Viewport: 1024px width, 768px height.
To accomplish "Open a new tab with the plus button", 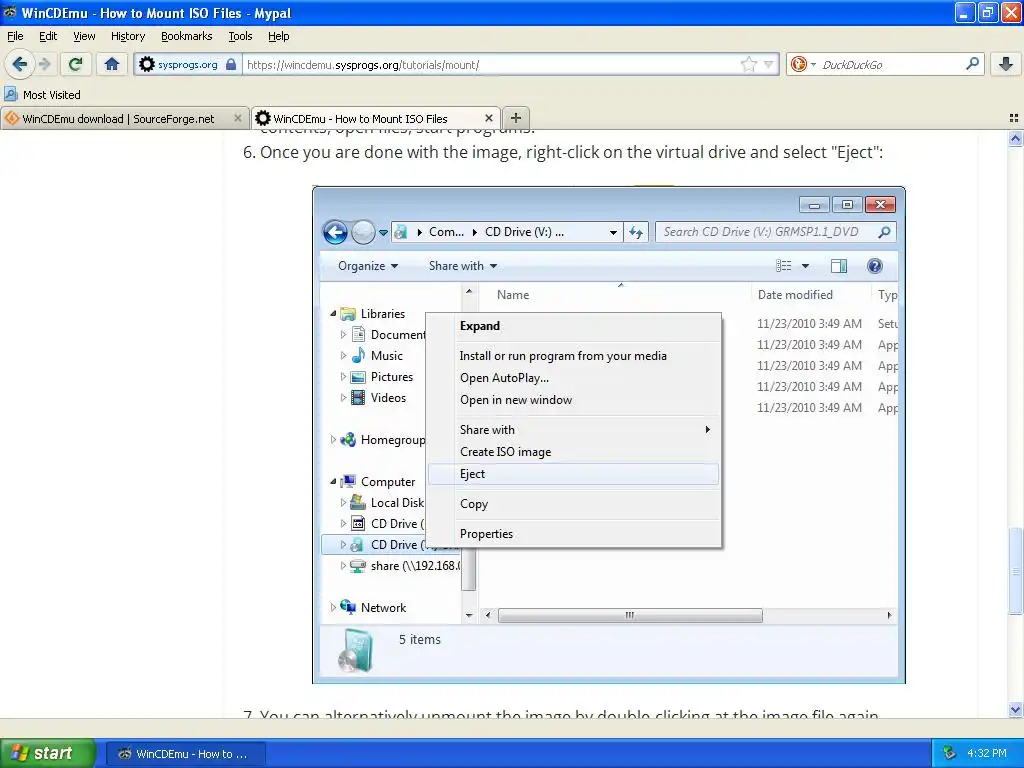I will [516, 118].
